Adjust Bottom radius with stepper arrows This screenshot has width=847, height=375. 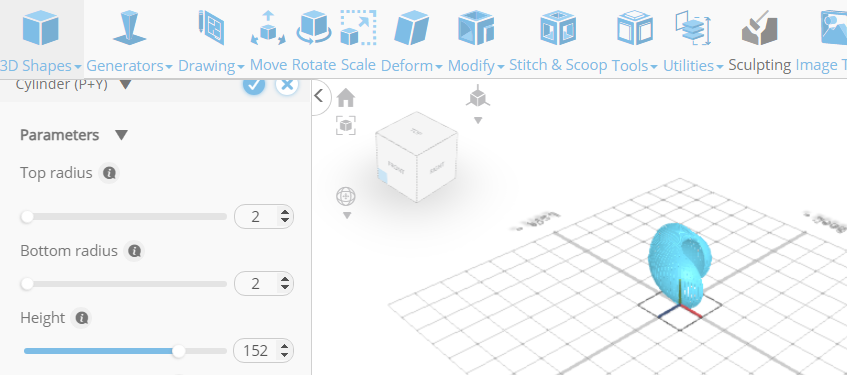click(x=285, y=284)
